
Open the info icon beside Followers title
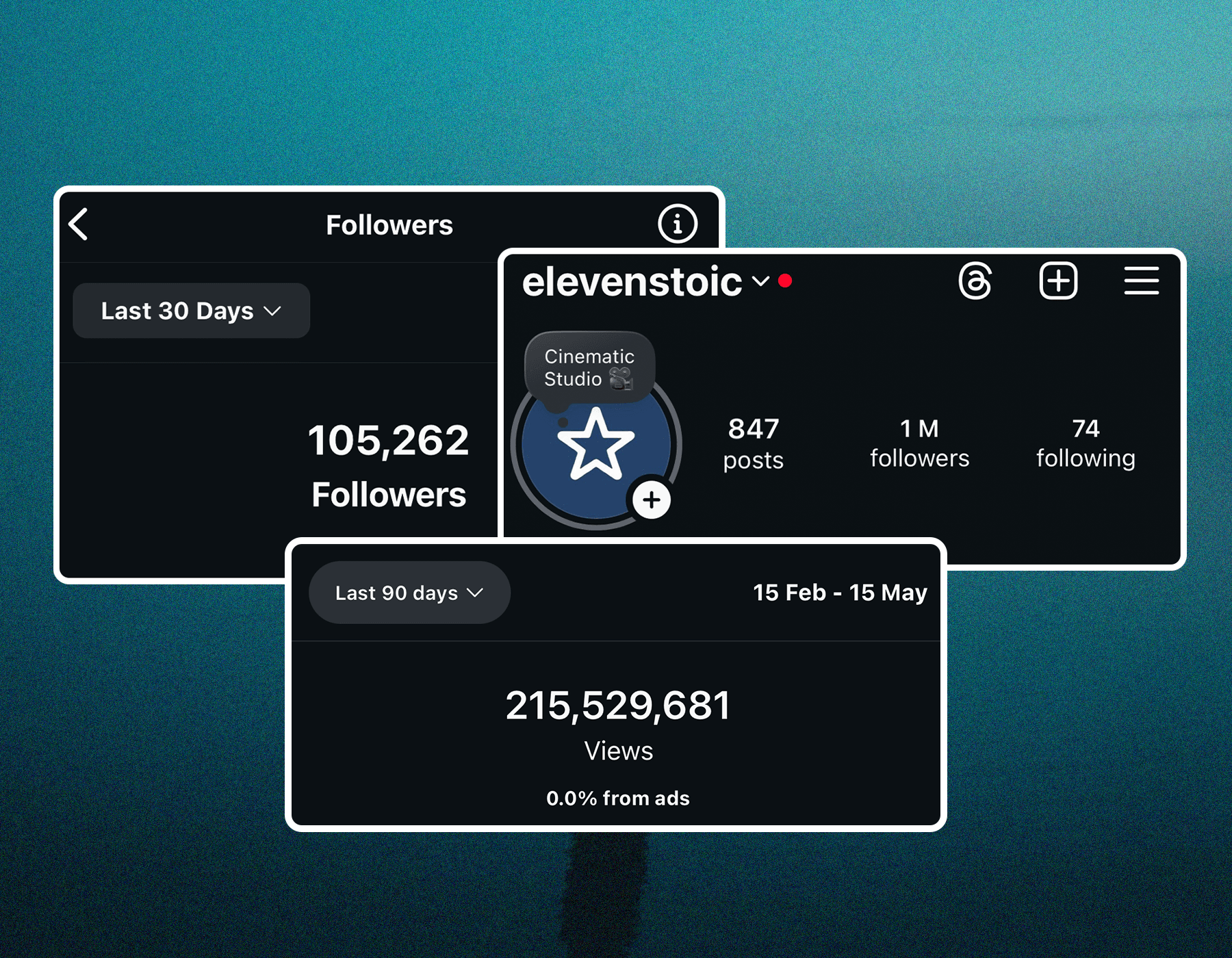678,224
